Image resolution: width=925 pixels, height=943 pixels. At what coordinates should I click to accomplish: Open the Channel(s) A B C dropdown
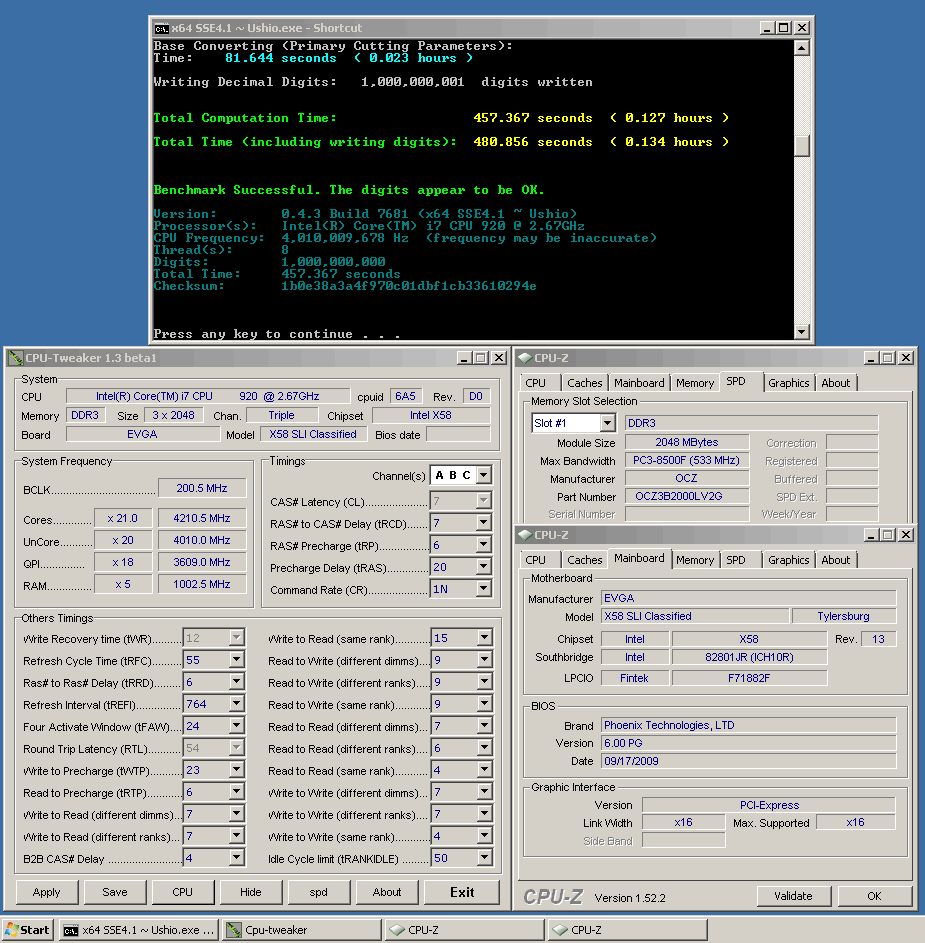point(484,476)
